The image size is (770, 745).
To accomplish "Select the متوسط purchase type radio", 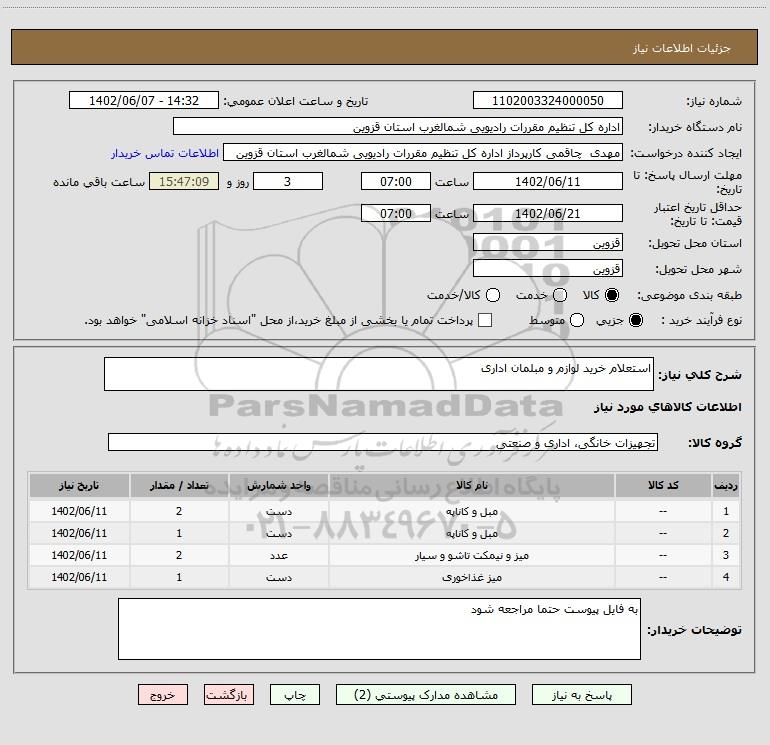I will click(577, 320).
